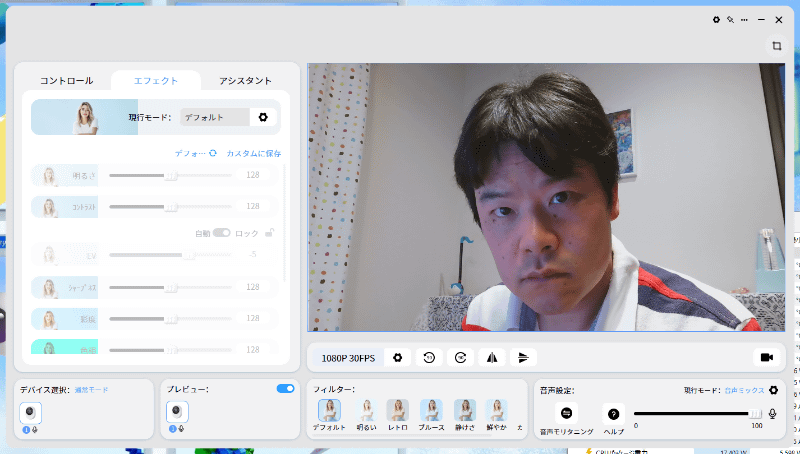Select the camera device under デバイス選択
The width and height of the screenshot is (800, 454).
click(31, 413)
